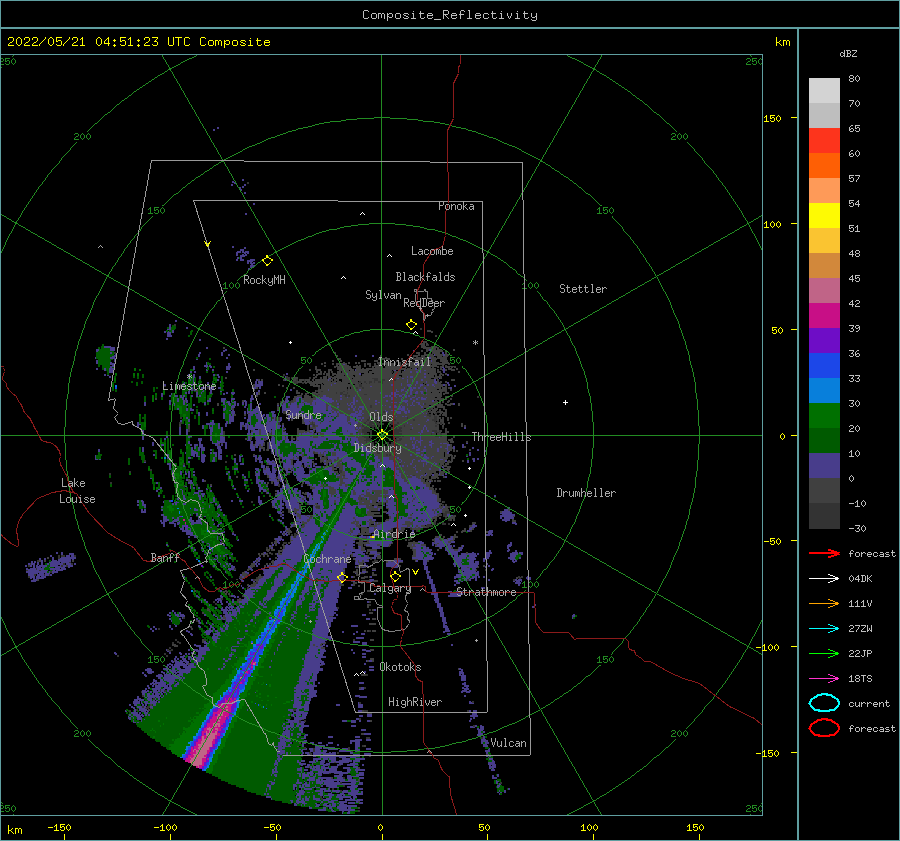Screen dimensions: 900x841
Task: Click the red forecast arrow in the legend
Action: click(824, 553)
